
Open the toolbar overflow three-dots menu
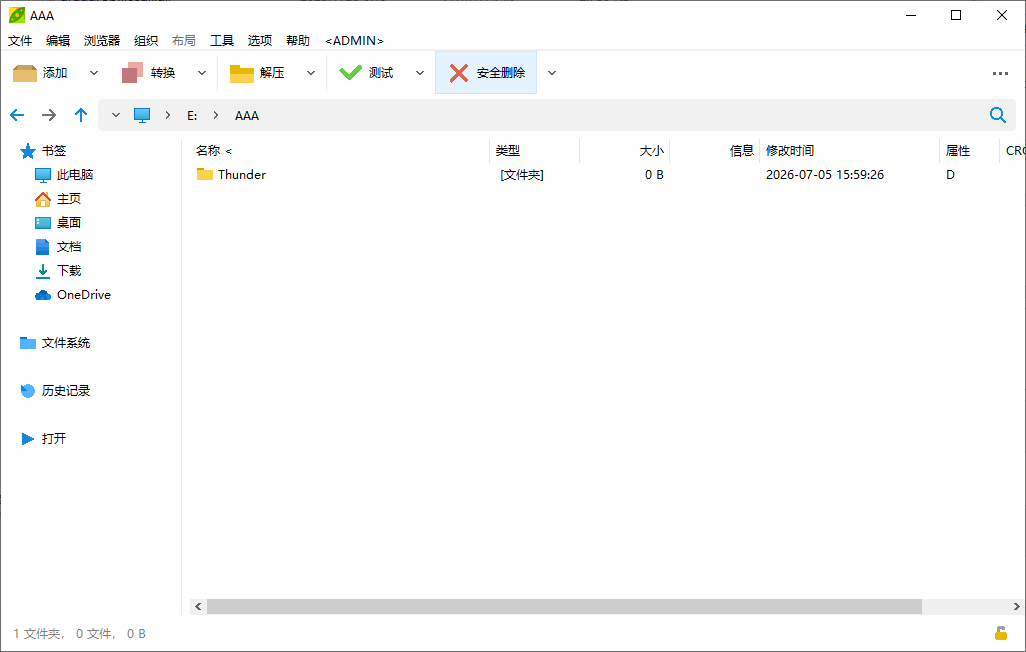(1000, 73)
